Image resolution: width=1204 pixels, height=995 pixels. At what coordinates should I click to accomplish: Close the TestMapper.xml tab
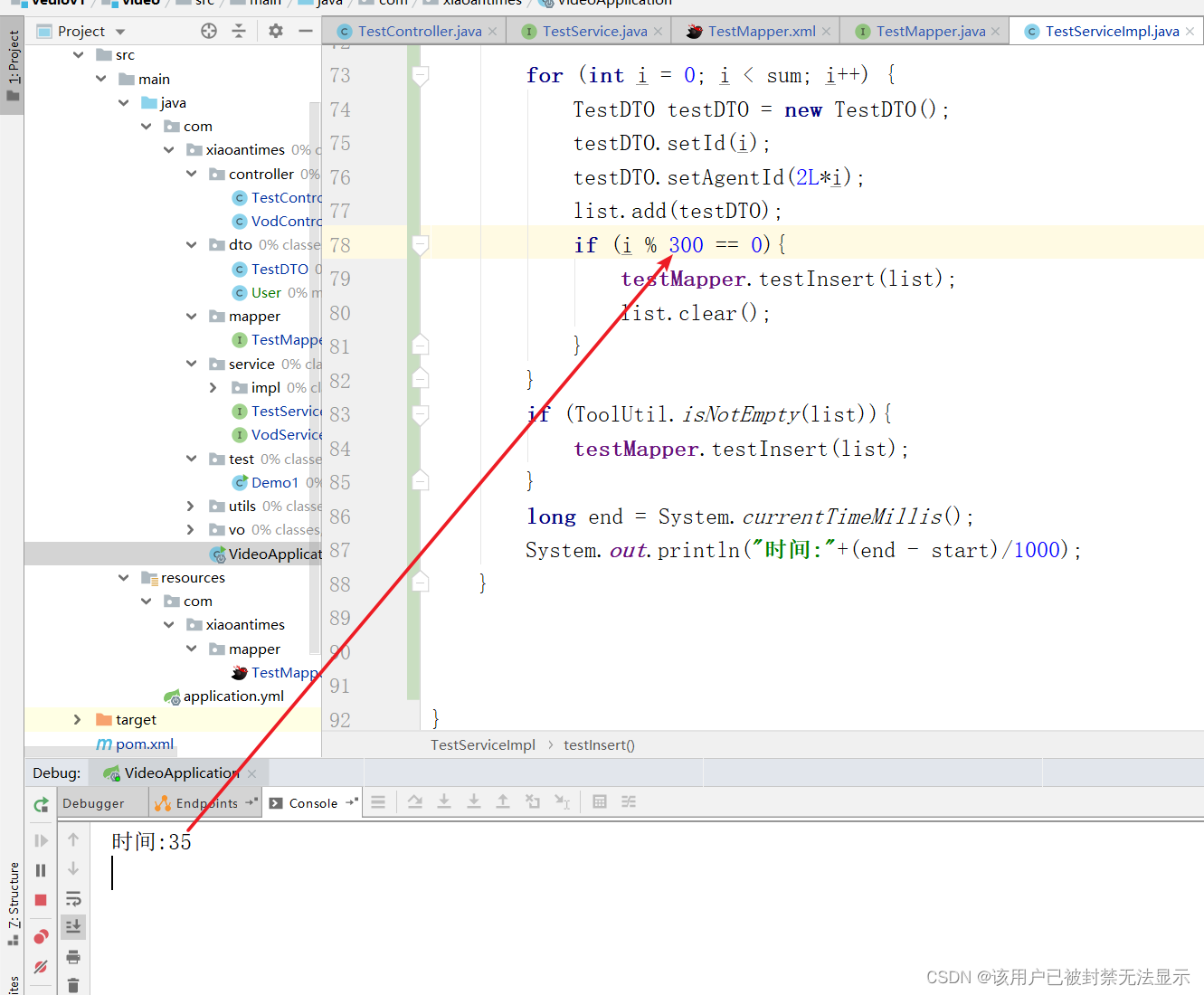(826, 31)
